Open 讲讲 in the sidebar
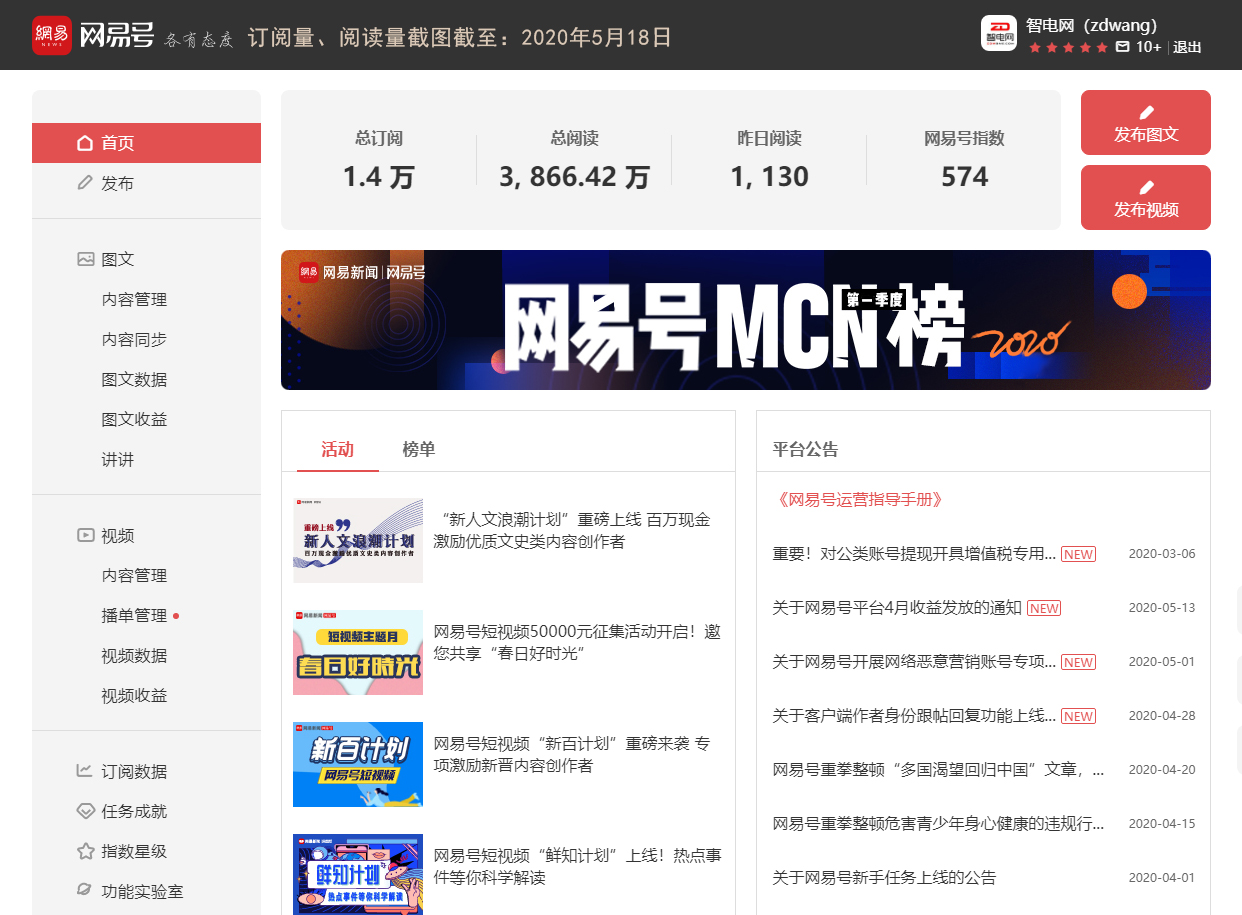Screen dimensions: 1242x915 click(117, 459)
